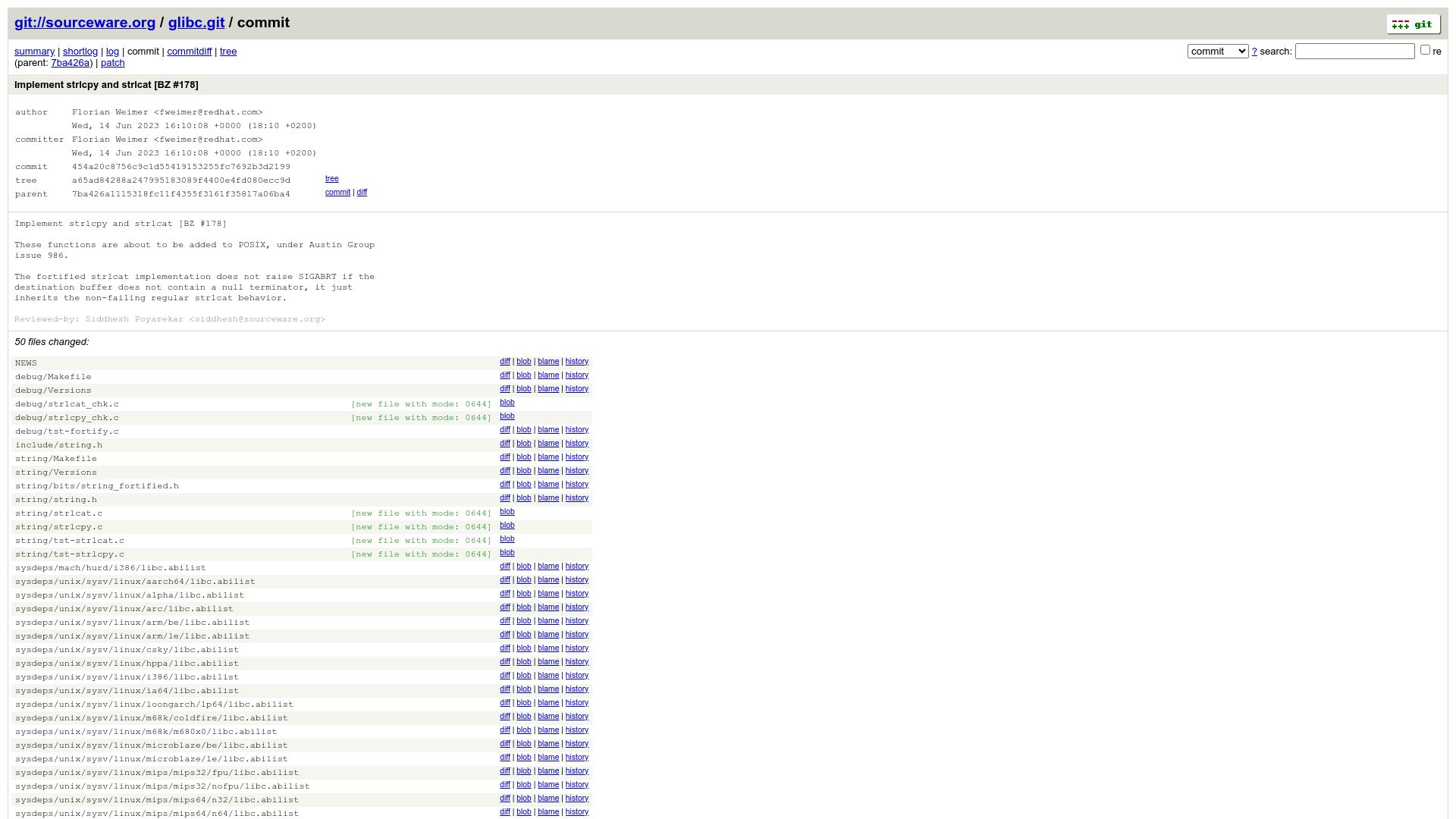
Task: Open the commitdiff navigation link
Action: [189, 52]
